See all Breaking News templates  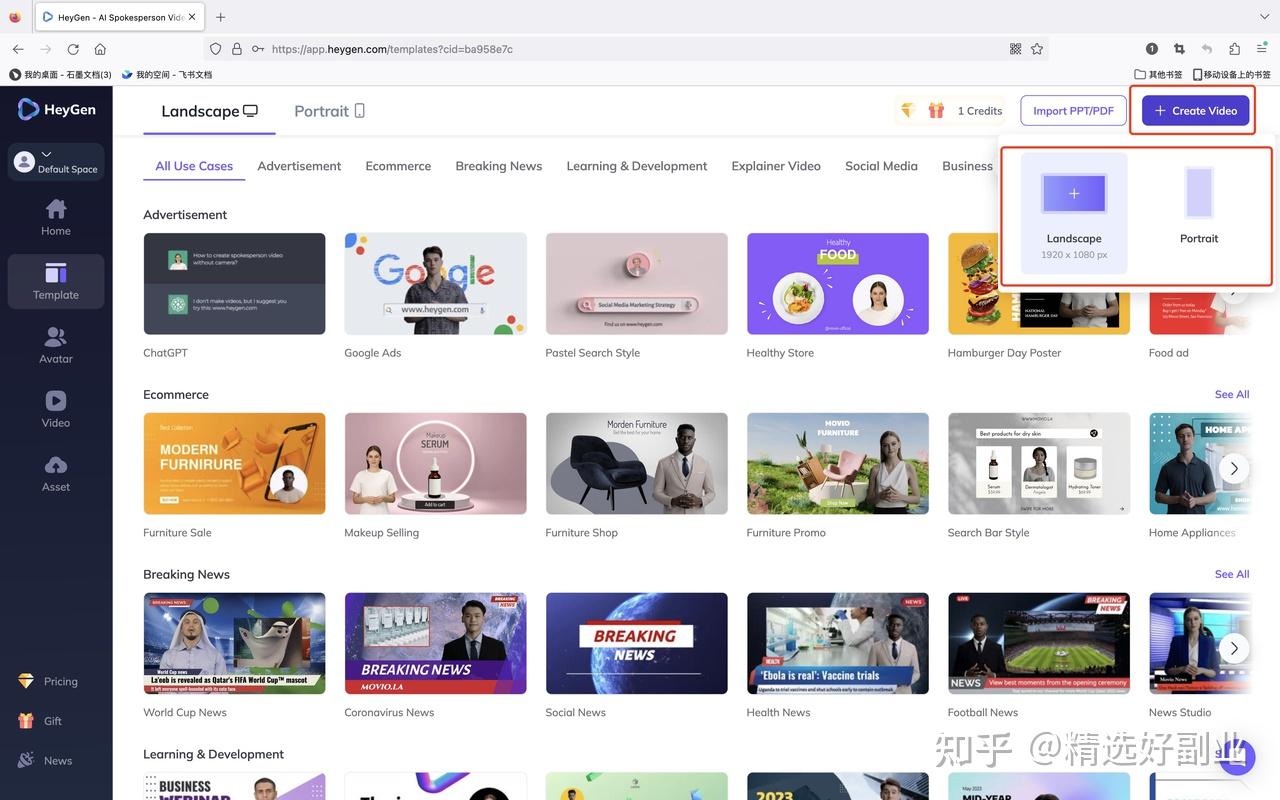coord(1232,574)
